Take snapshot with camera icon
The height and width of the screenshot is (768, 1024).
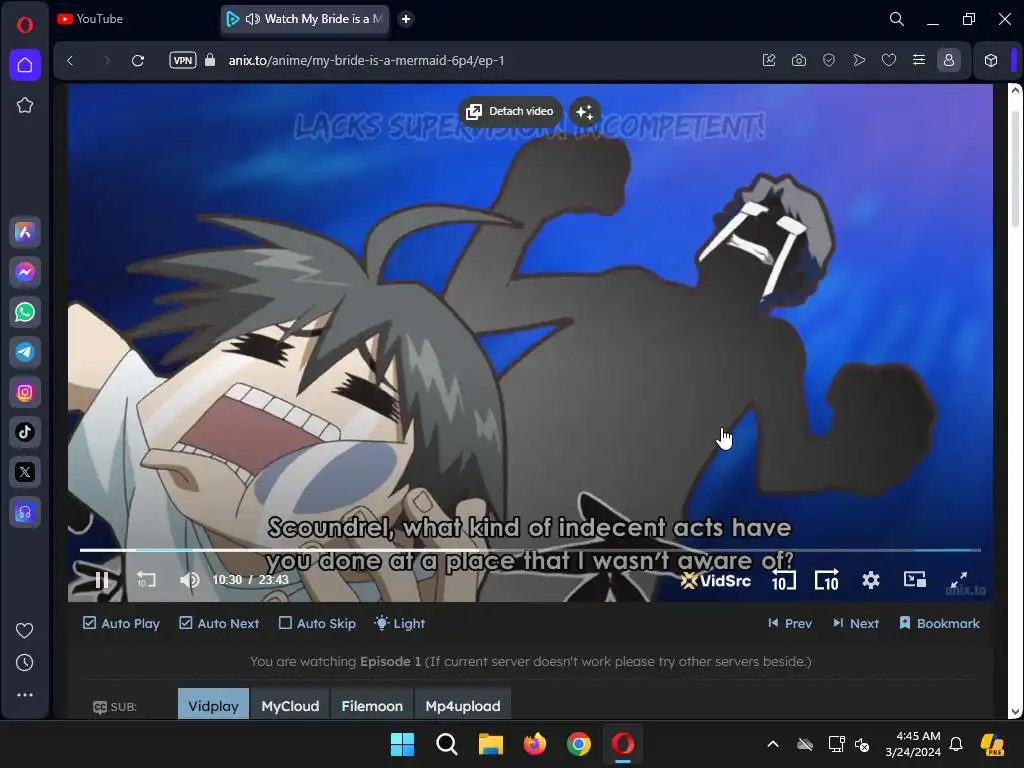(799, 60)
